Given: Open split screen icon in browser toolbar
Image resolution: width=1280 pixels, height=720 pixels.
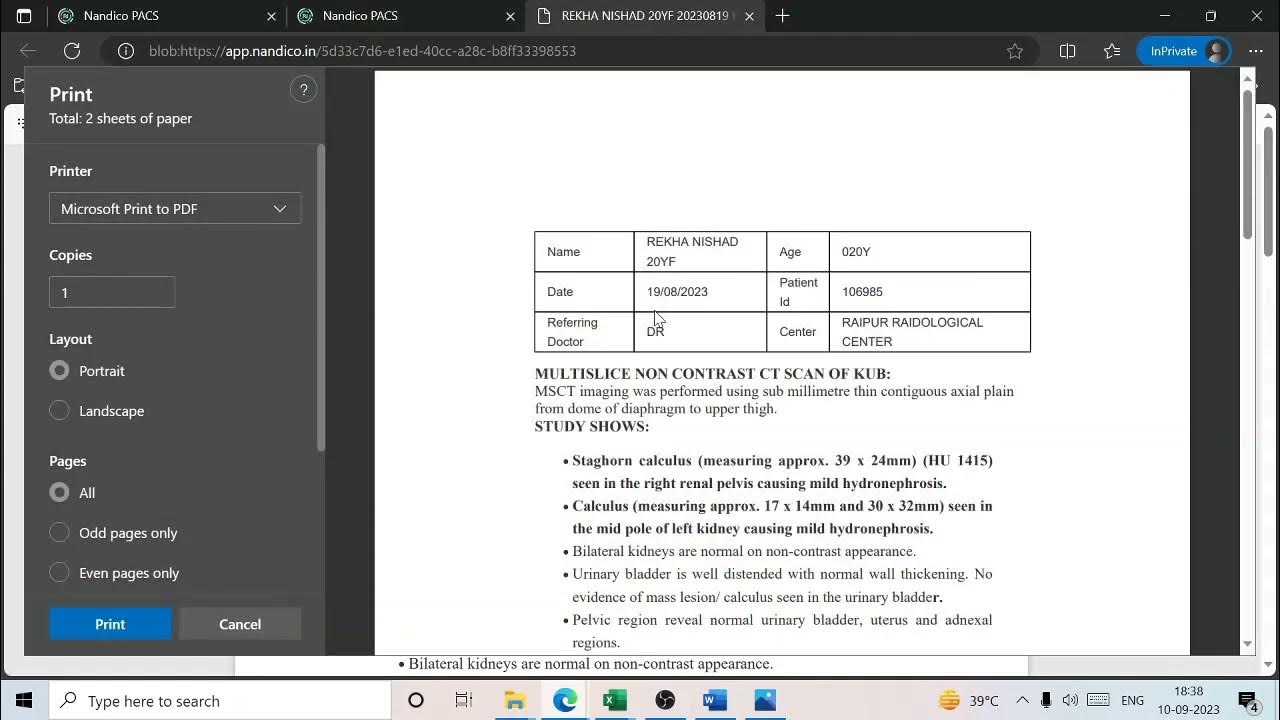Looking at the screenshot, I should pos(1067,51).
